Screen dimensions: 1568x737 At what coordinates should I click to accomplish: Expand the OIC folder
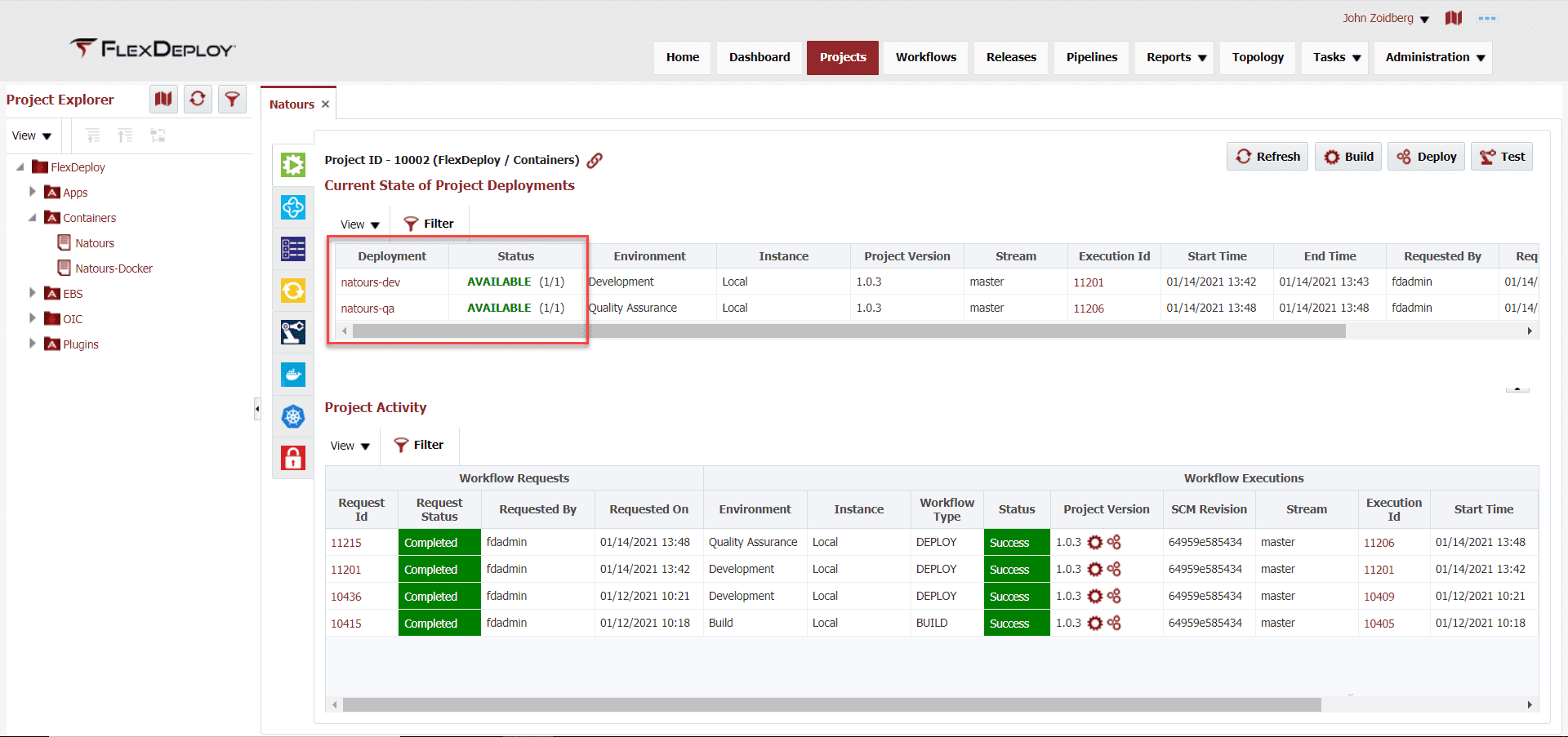pyautogui.click(x=33, y=318)
